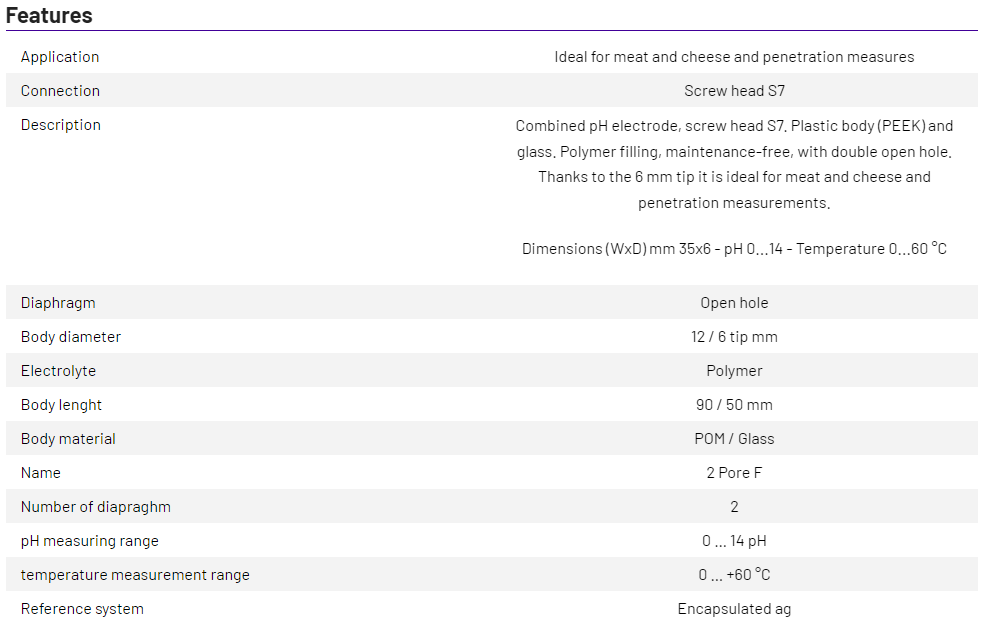Screen dimensions: 983x630
Task: Select the 'Open hole' diaphragm value
Action: tap(734, 303)
